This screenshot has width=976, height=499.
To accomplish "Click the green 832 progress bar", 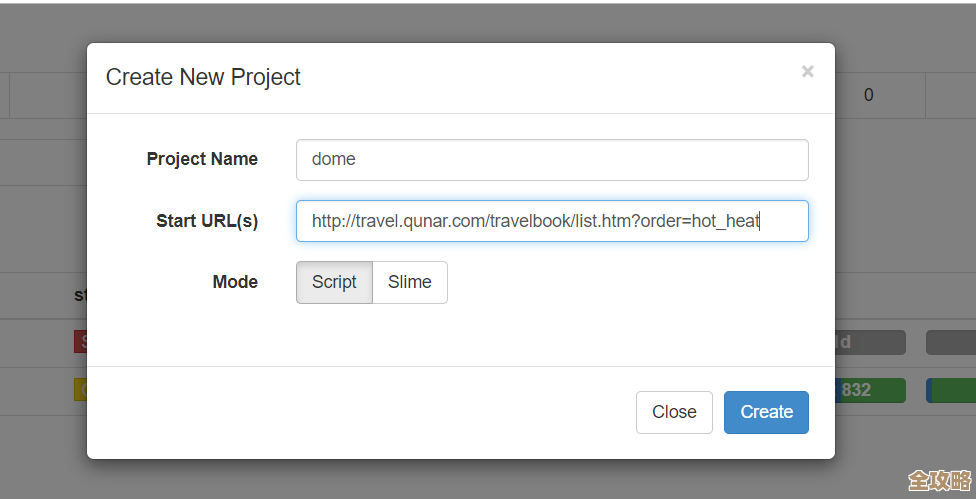I will (x=870, y=390).
